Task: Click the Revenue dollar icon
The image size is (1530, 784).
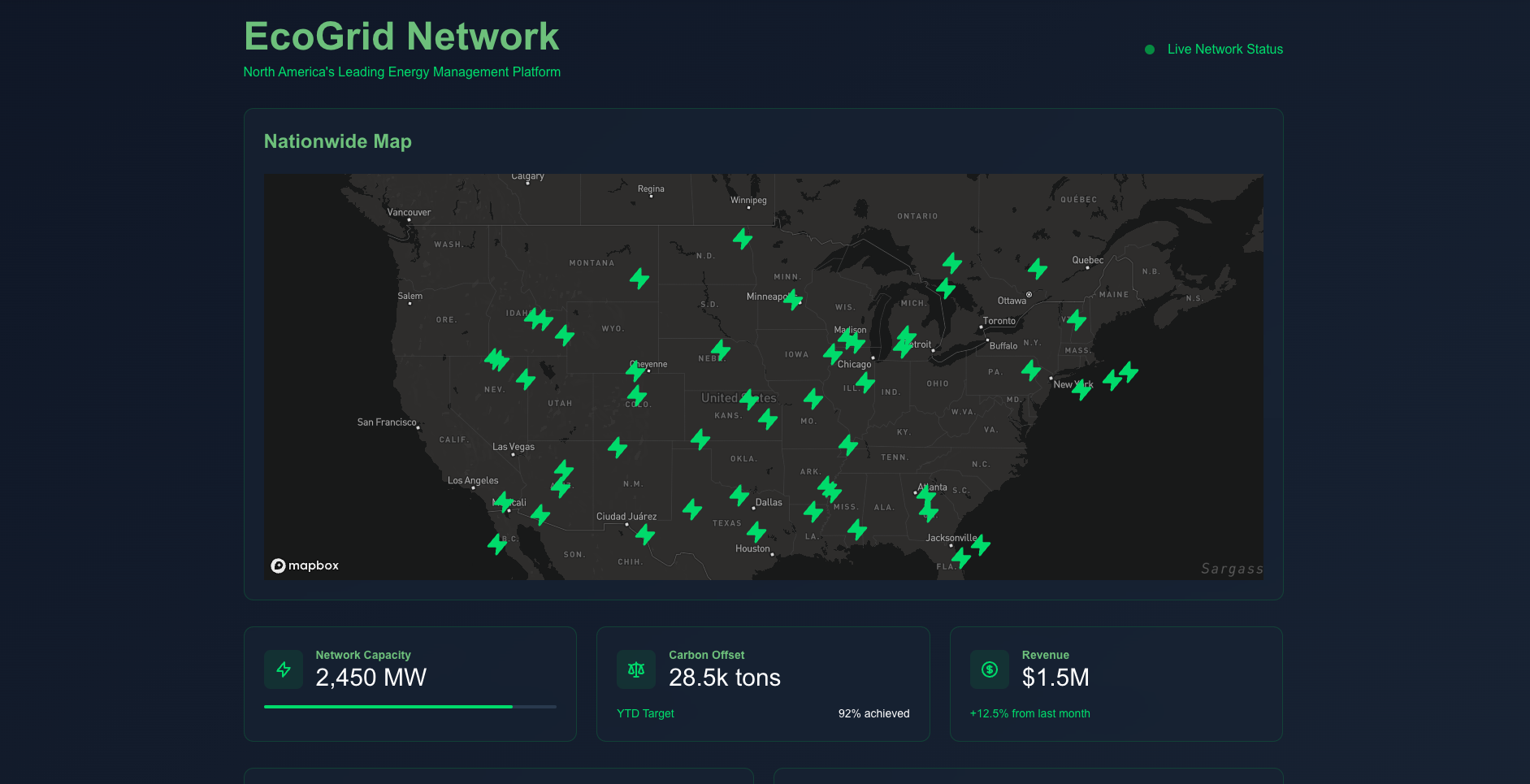Action: [x=989, y=669]
